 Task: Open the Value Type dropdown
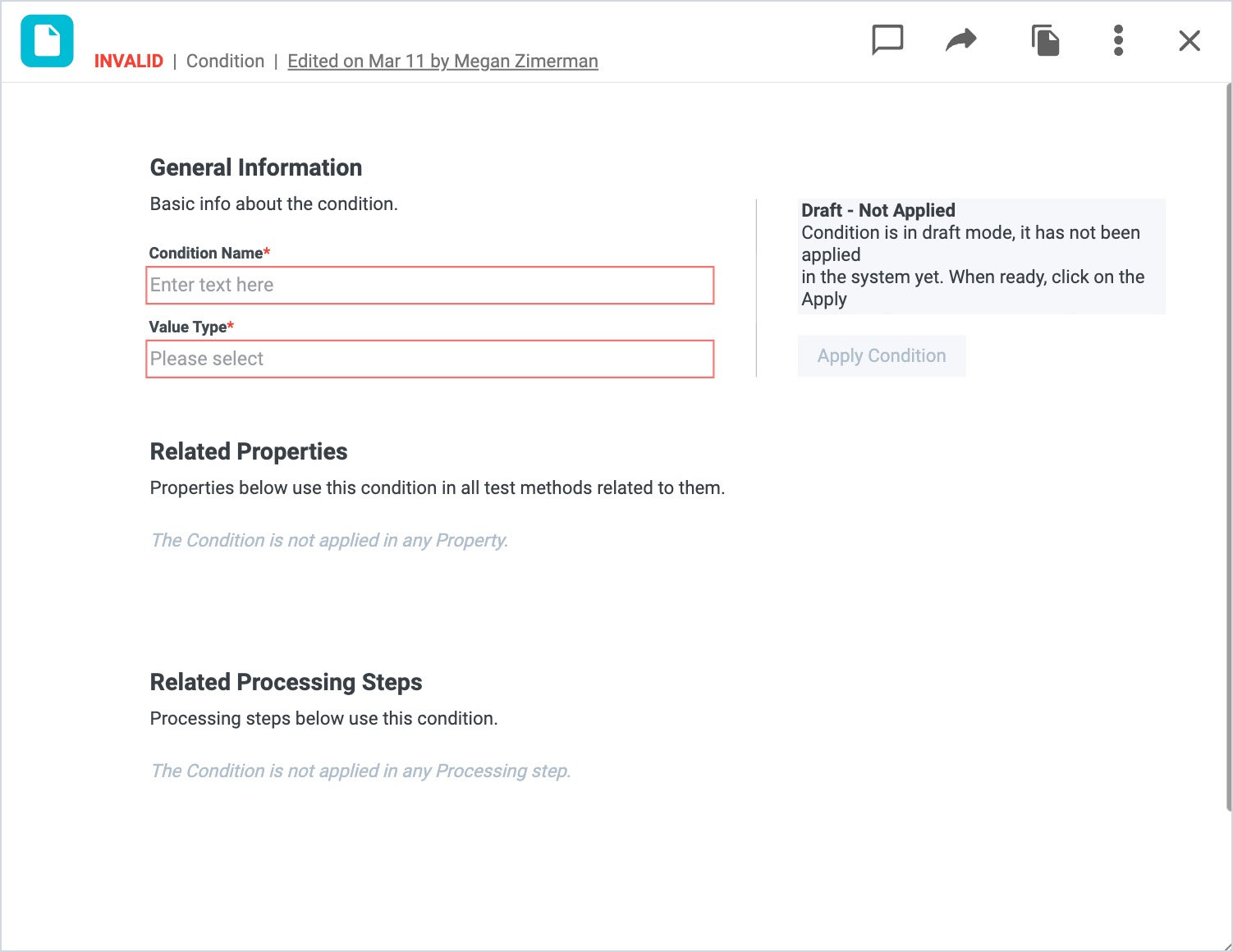click(430, 359)
